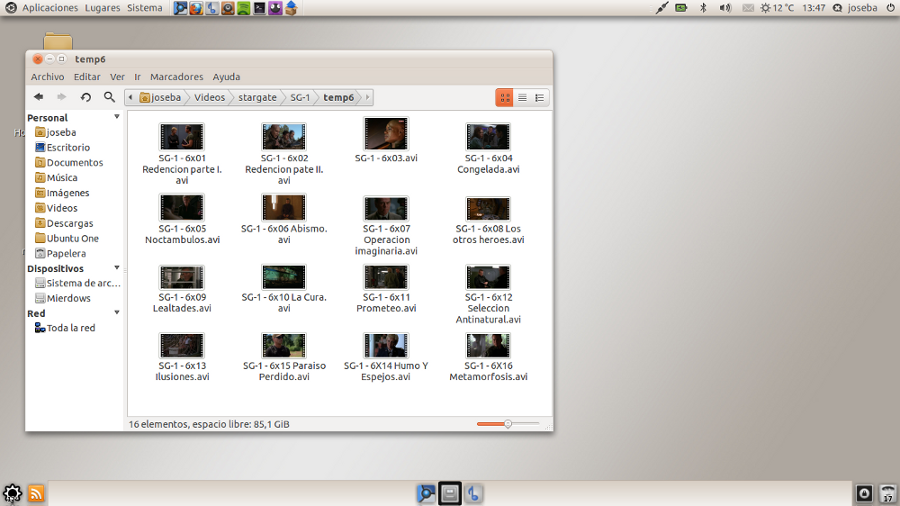900x506 pixels.
Task: Go forward with the forward arrow
Action: (61, 97)
